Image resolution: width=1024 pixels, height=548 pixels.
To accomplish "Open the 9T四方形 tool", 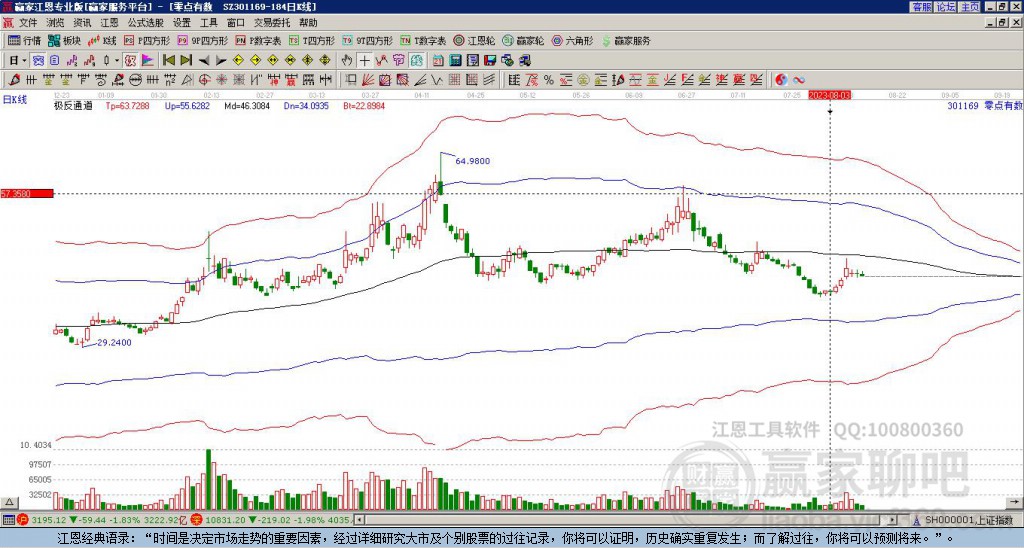I will click(x=368, y=40).
